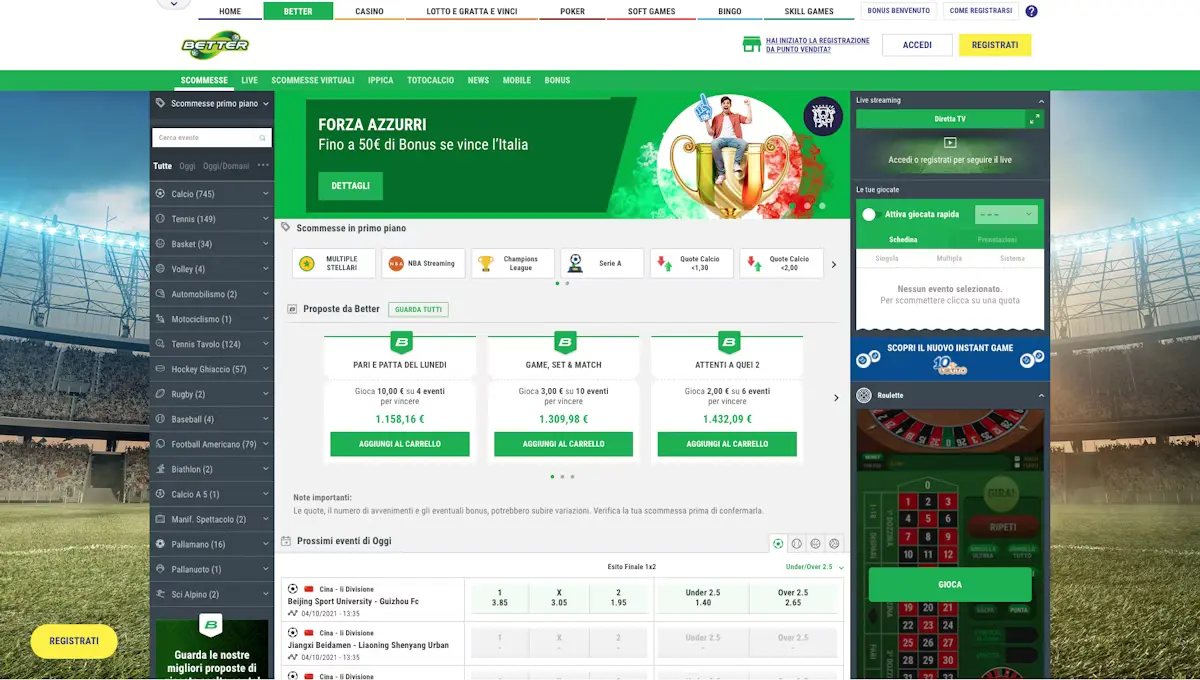The height and width of the screenshot is (680, 1200).
Task: Select the soccer ball sport filter
Action: pyautogui.click(x=778, y=544)
